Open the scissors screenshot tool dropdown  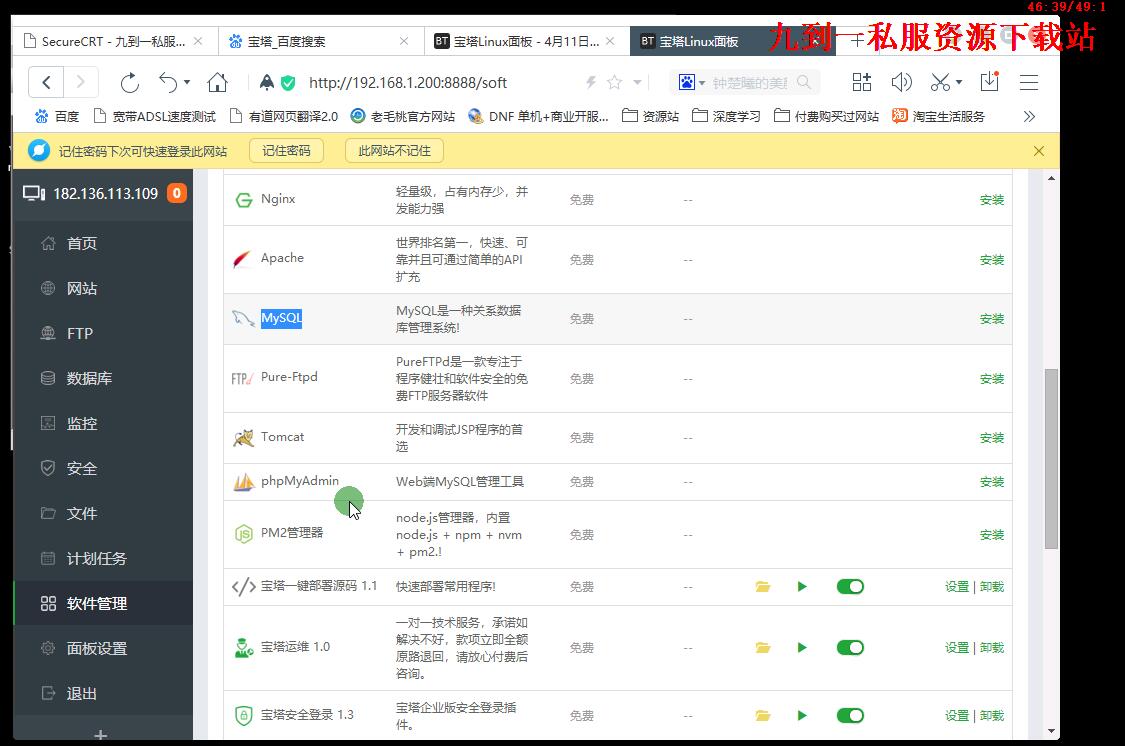959,83
